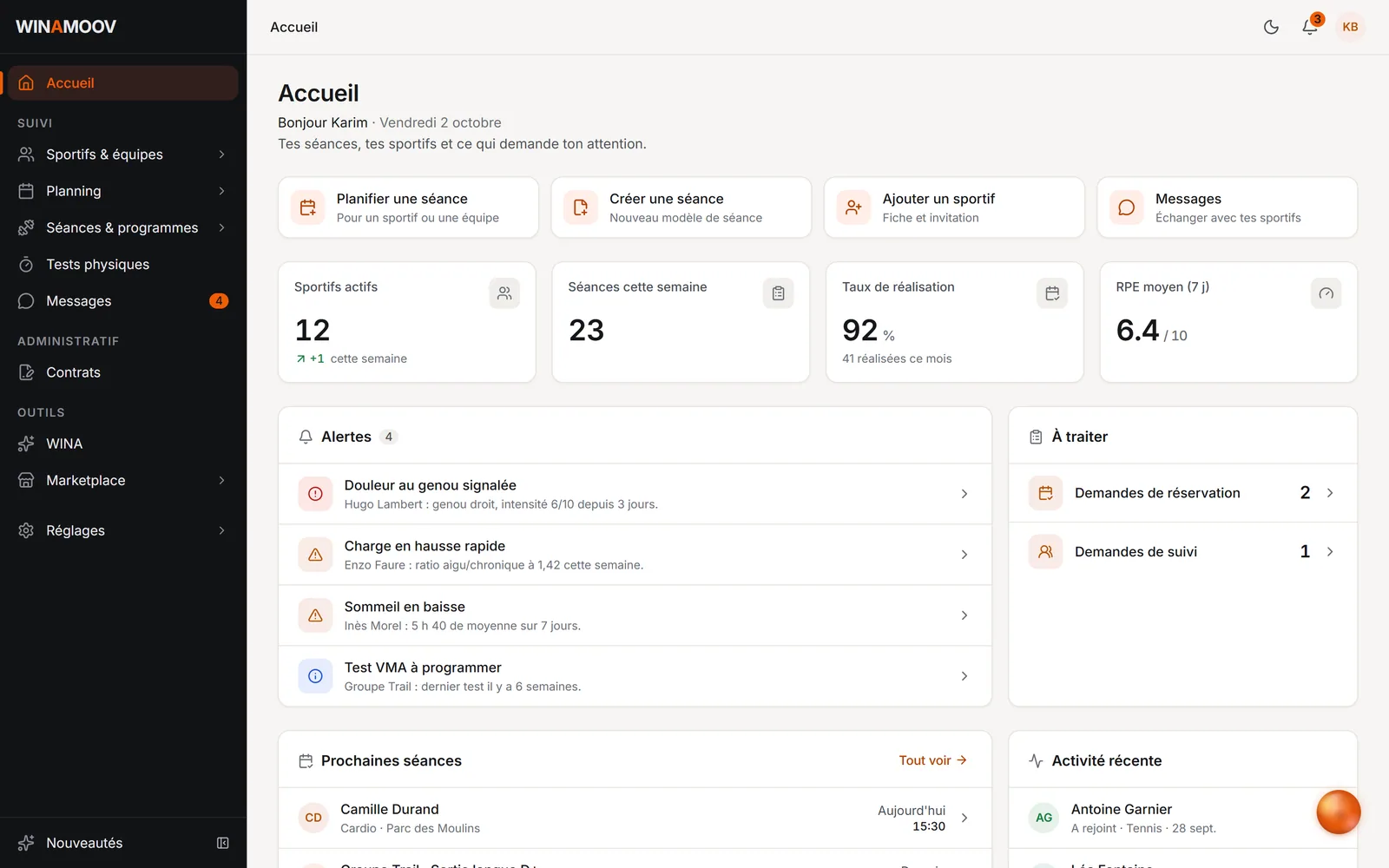Open the Charge en hausse rapide alert chevron
This screenshot has width=1389, height=868.
(x=964, y=555)
